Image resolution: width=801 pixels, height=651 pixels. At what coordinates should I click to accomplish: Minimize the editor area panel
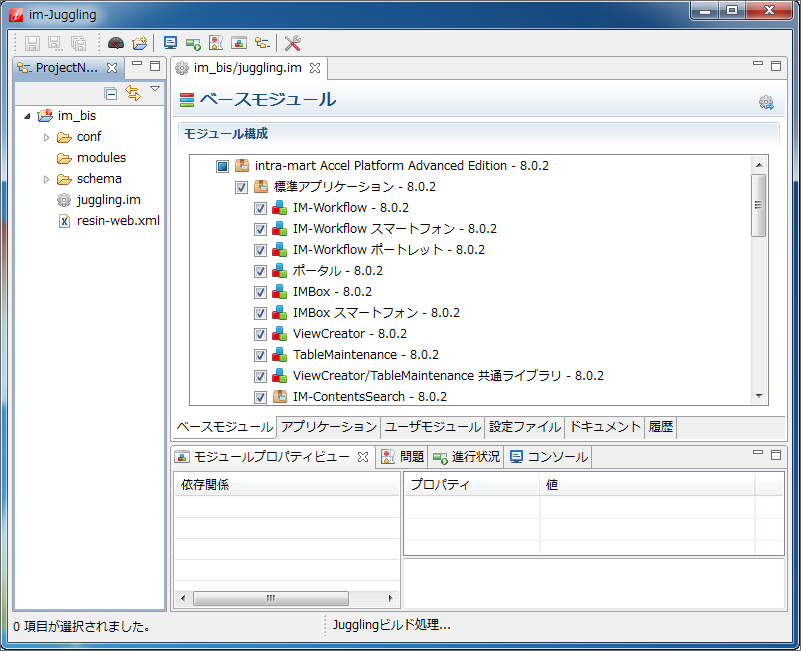click(x=758, y=64)
